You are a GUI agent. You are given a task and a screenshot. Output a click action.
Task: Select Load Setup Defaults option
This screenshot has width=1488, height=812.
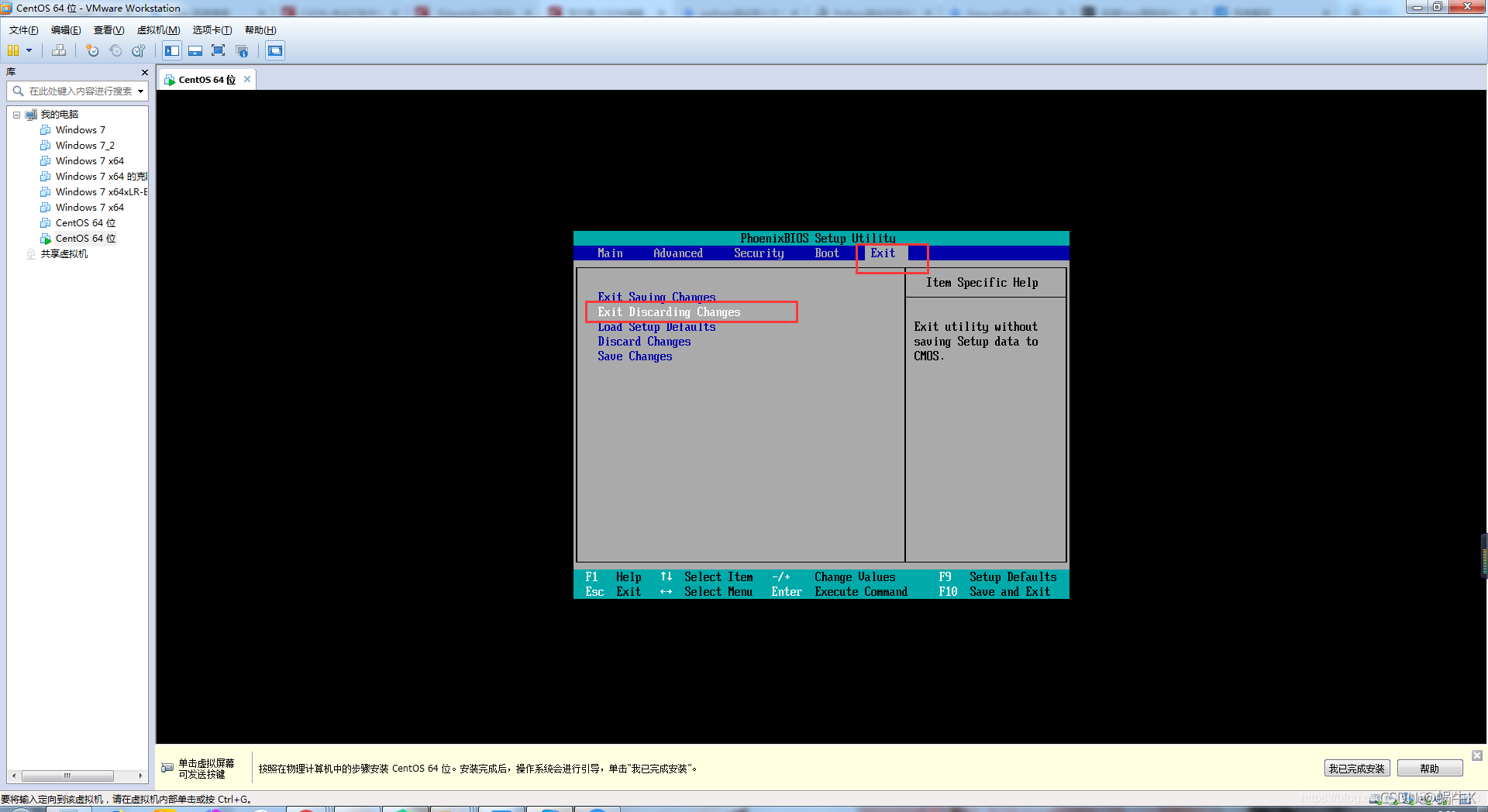656,327
